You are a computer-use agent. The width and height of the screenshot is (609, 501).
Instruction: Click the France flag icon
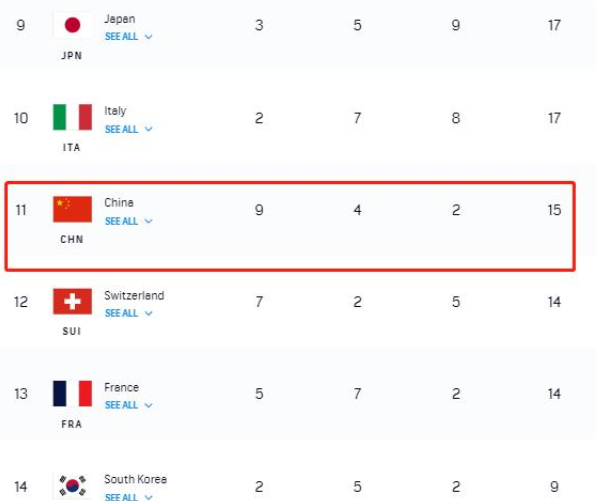coord(72,393)
